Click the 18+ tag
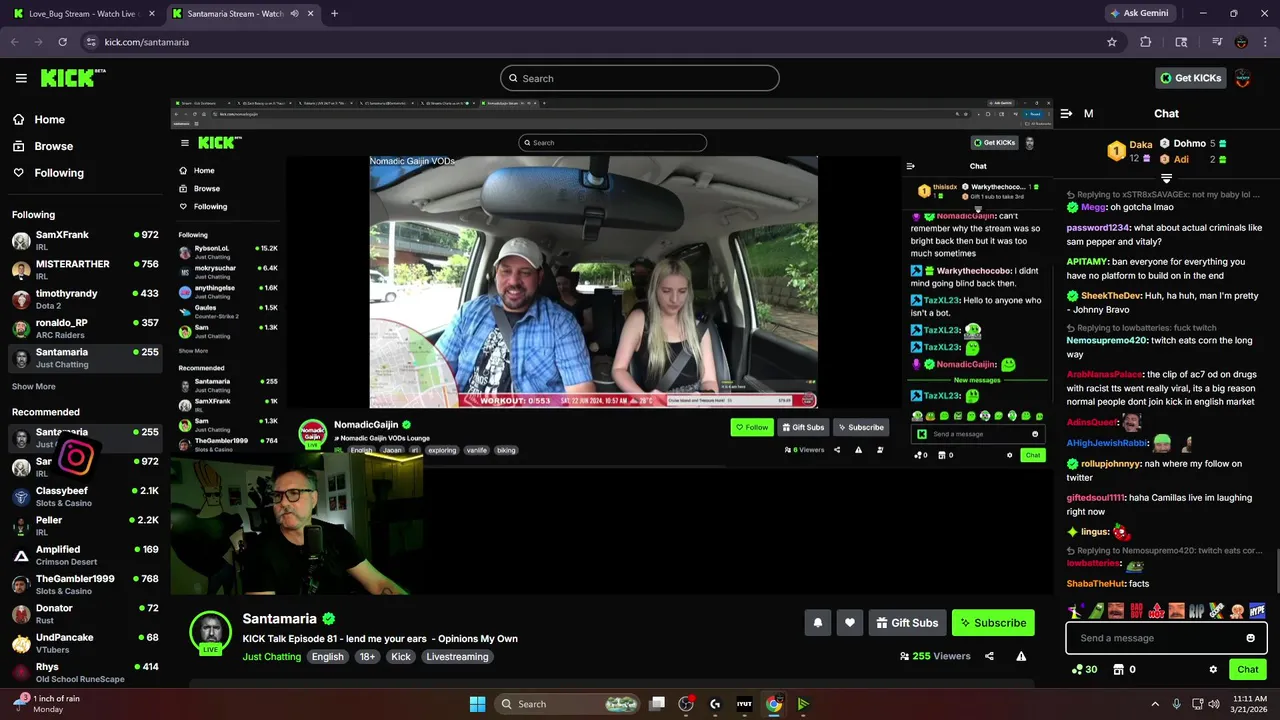Screen dimensions: 1280x720 pos(367,657)
